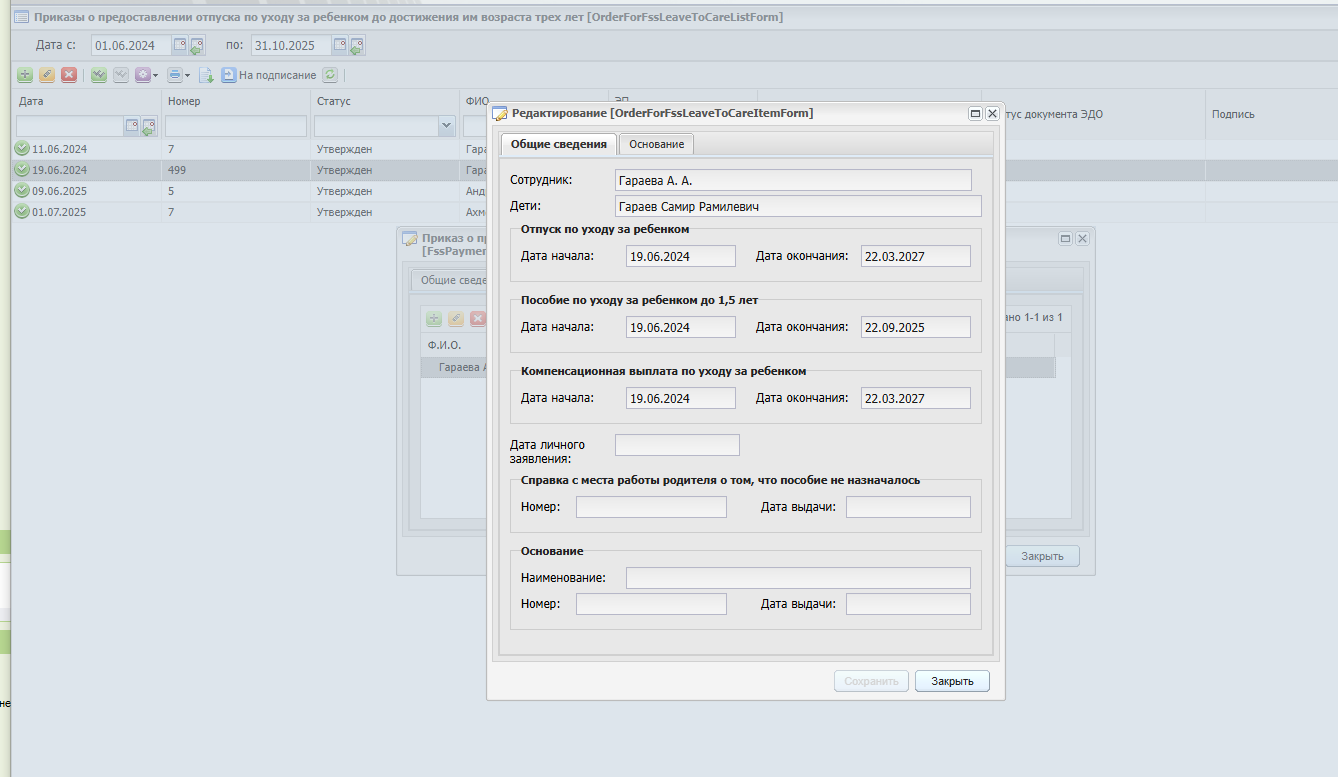Click the green add order icon in main toolbar

coord(25,75)
